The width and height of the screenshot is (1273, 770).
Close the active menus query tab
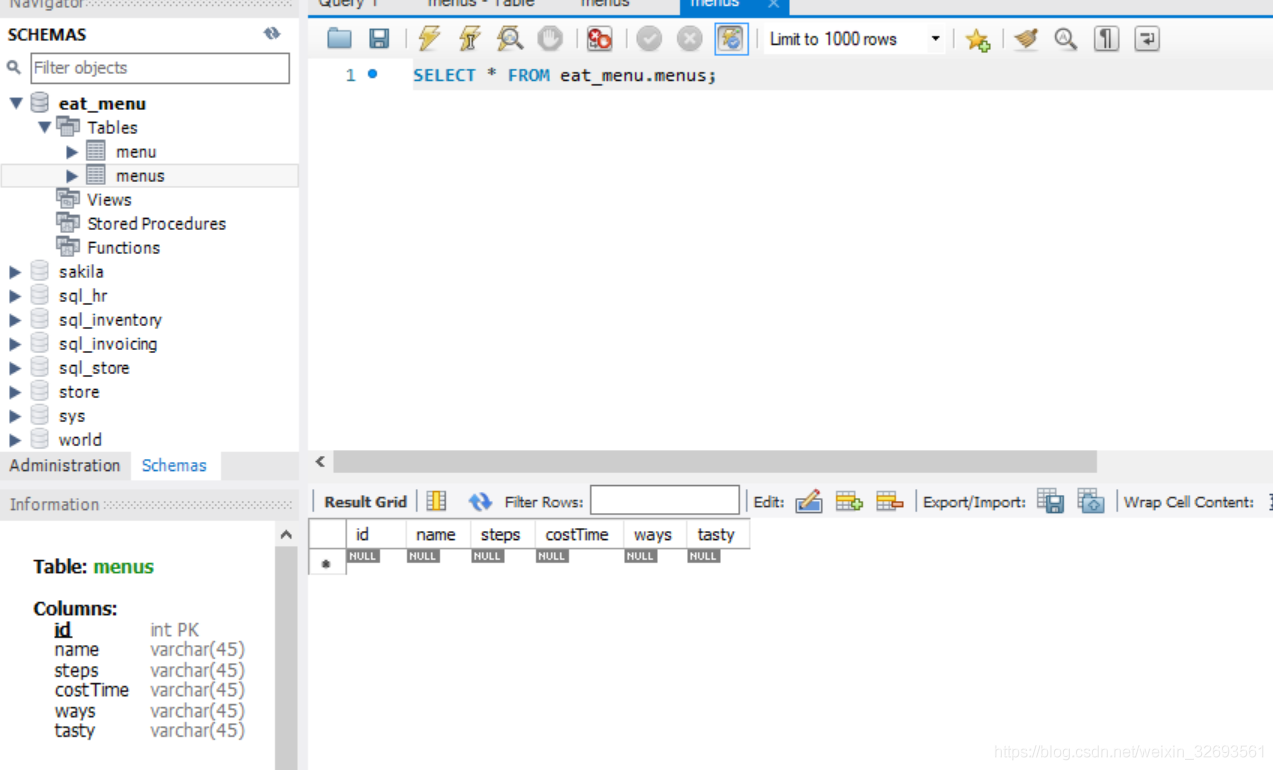coord(773,5)
